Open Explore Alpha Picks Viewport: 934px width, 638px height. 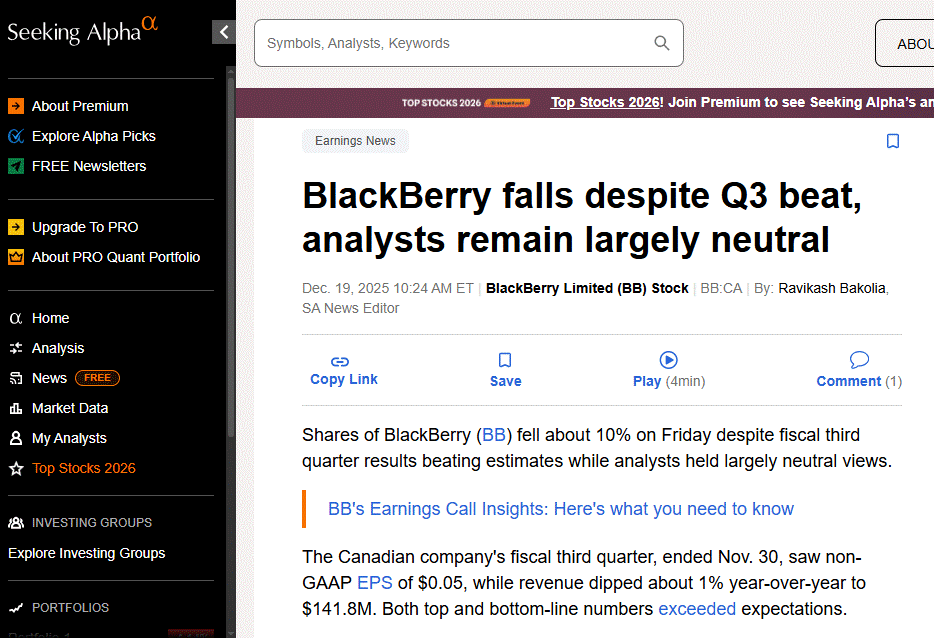pos(93,136)
